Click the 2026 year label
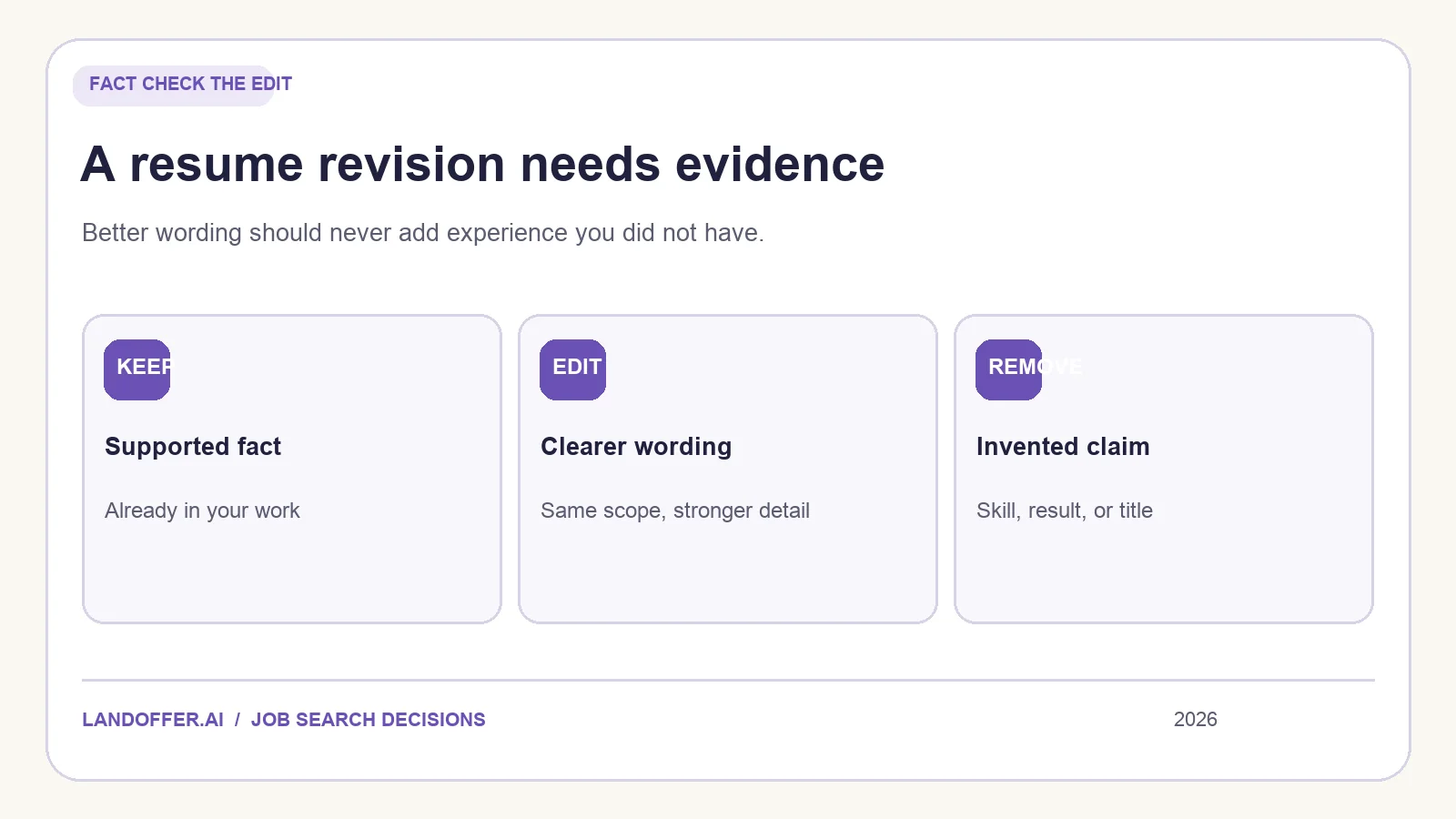 1196,720
